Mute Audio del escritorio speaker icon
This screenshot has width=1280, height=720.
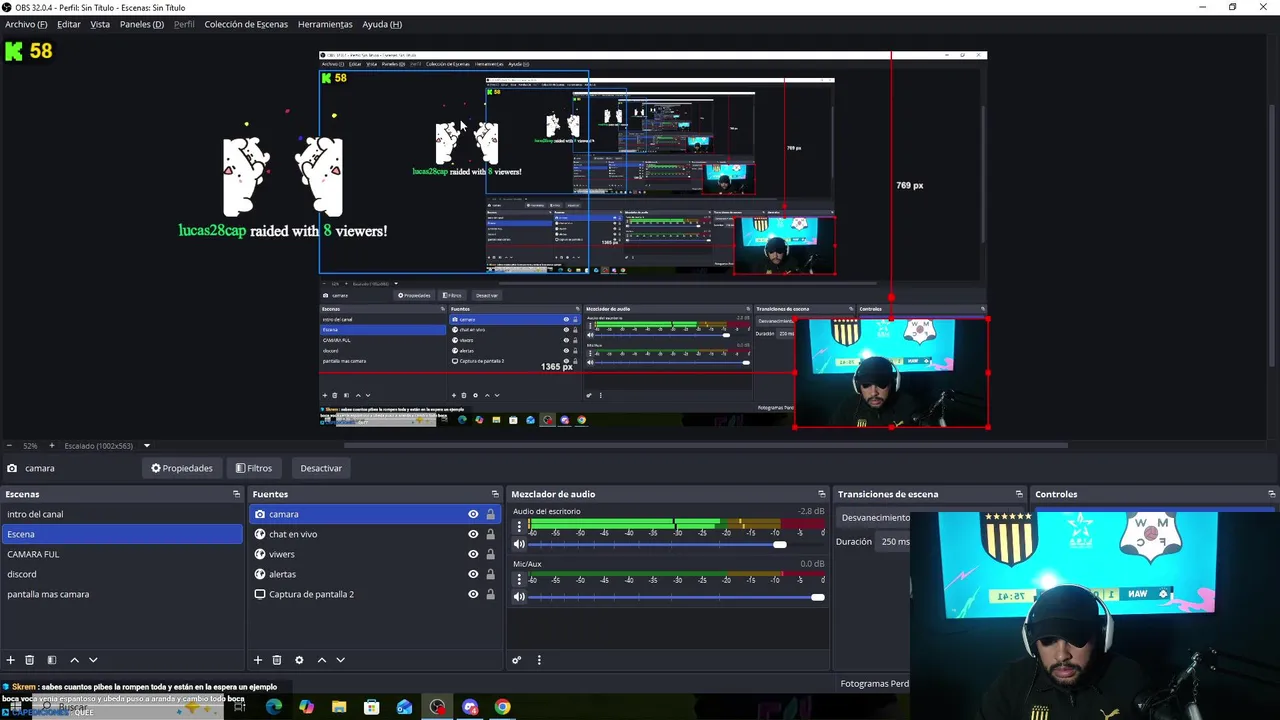pos(519,544)
